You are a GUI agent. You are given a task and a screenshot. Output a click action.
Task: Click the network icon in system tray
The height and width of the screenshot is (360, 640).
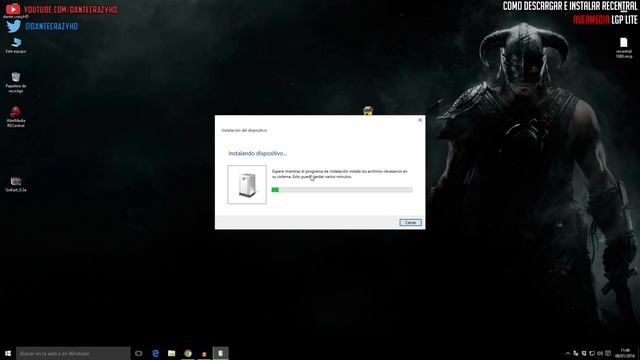click(592, 353)
